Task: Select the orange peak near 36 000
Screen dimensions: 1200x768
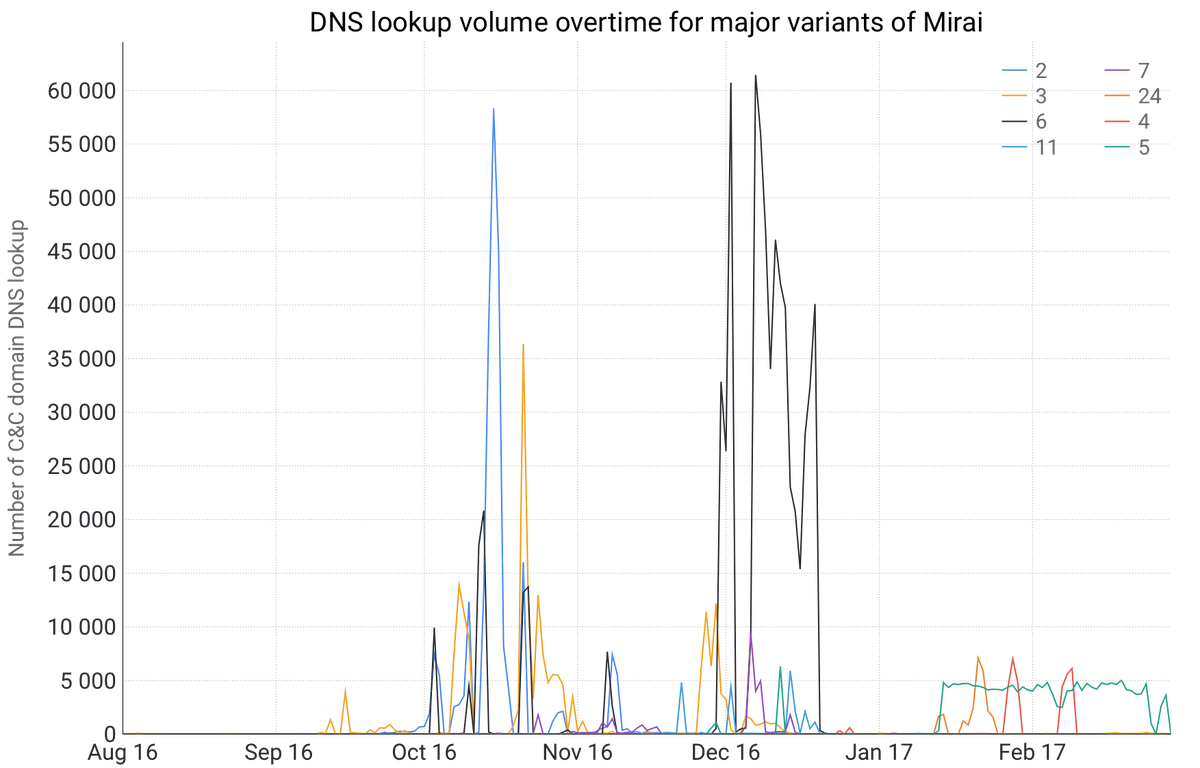Action: pos(523,345)
